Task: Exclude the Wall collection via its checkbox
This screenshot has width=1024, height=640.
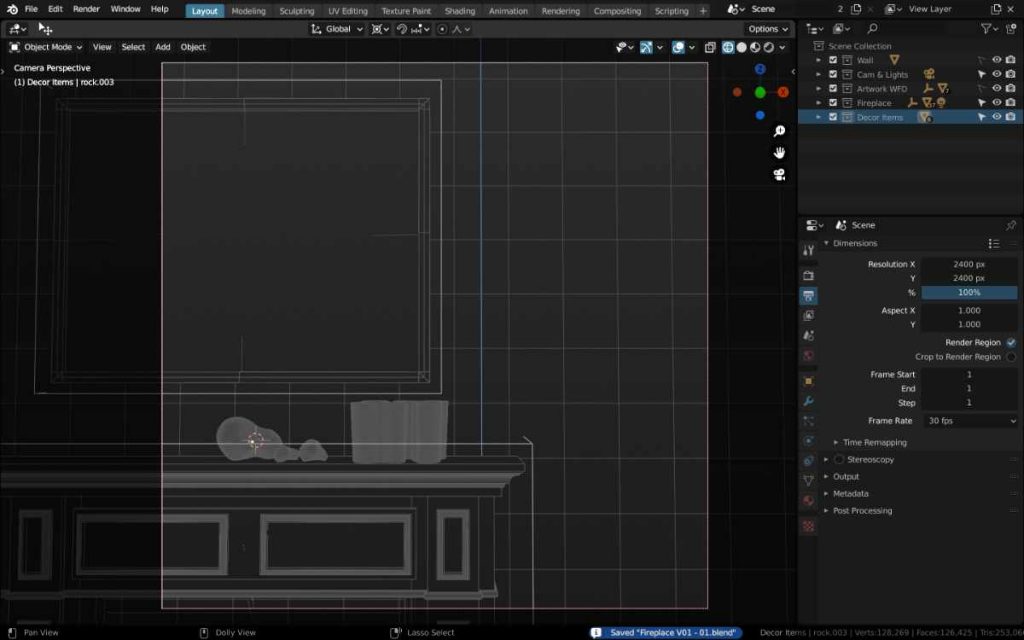Action: 833,60
